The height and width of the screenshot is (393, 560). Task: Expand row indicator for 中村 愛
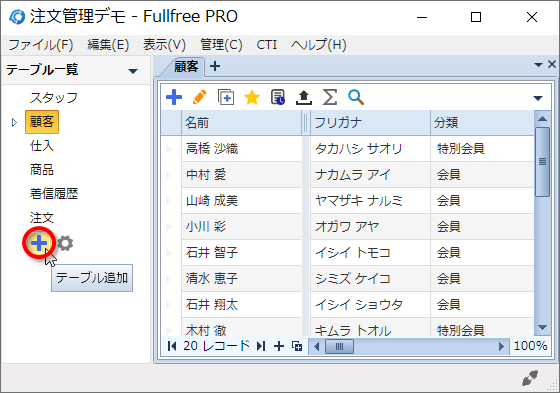(x=169, y=175)
